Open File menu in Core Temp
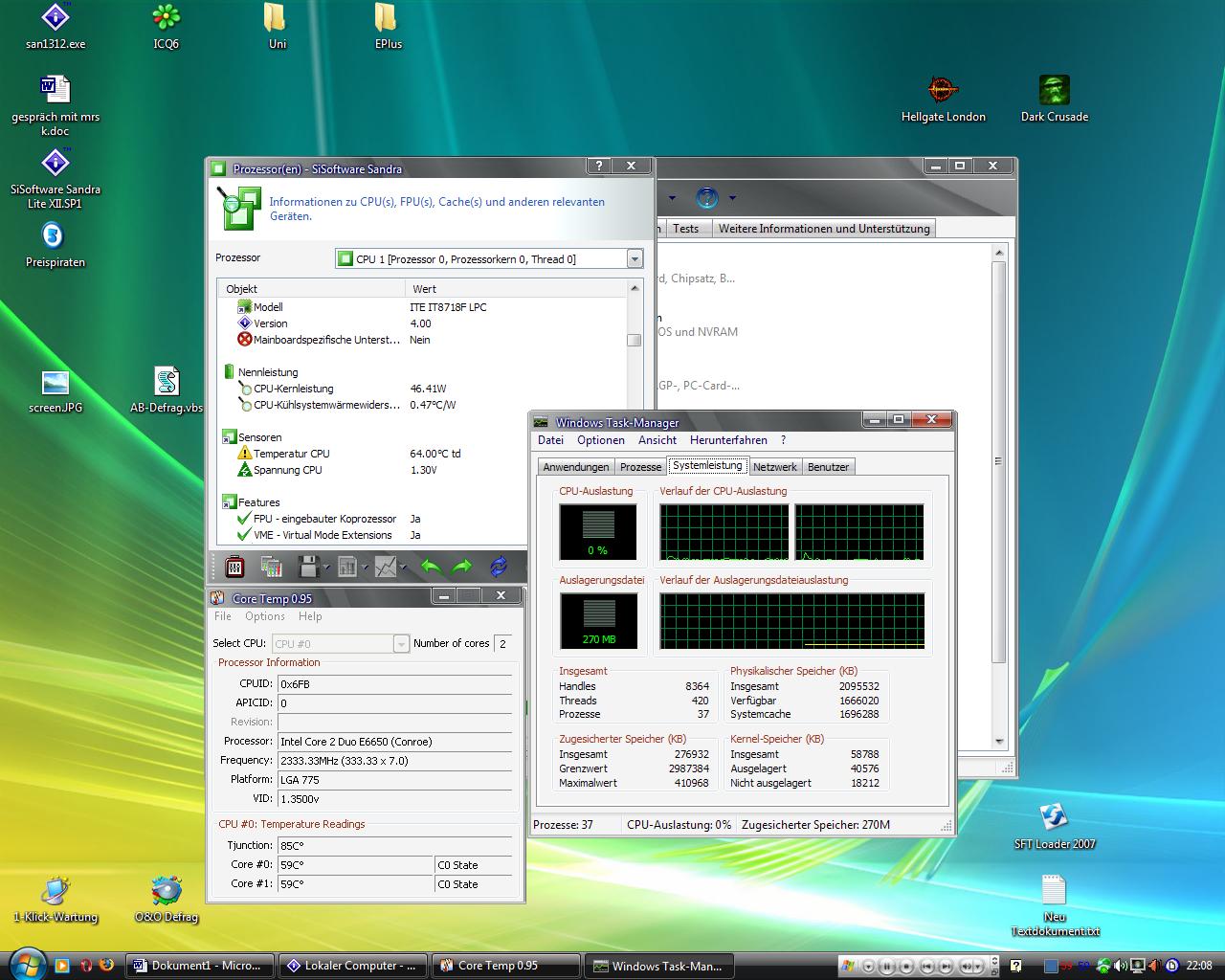 click(x=223, y=616)
